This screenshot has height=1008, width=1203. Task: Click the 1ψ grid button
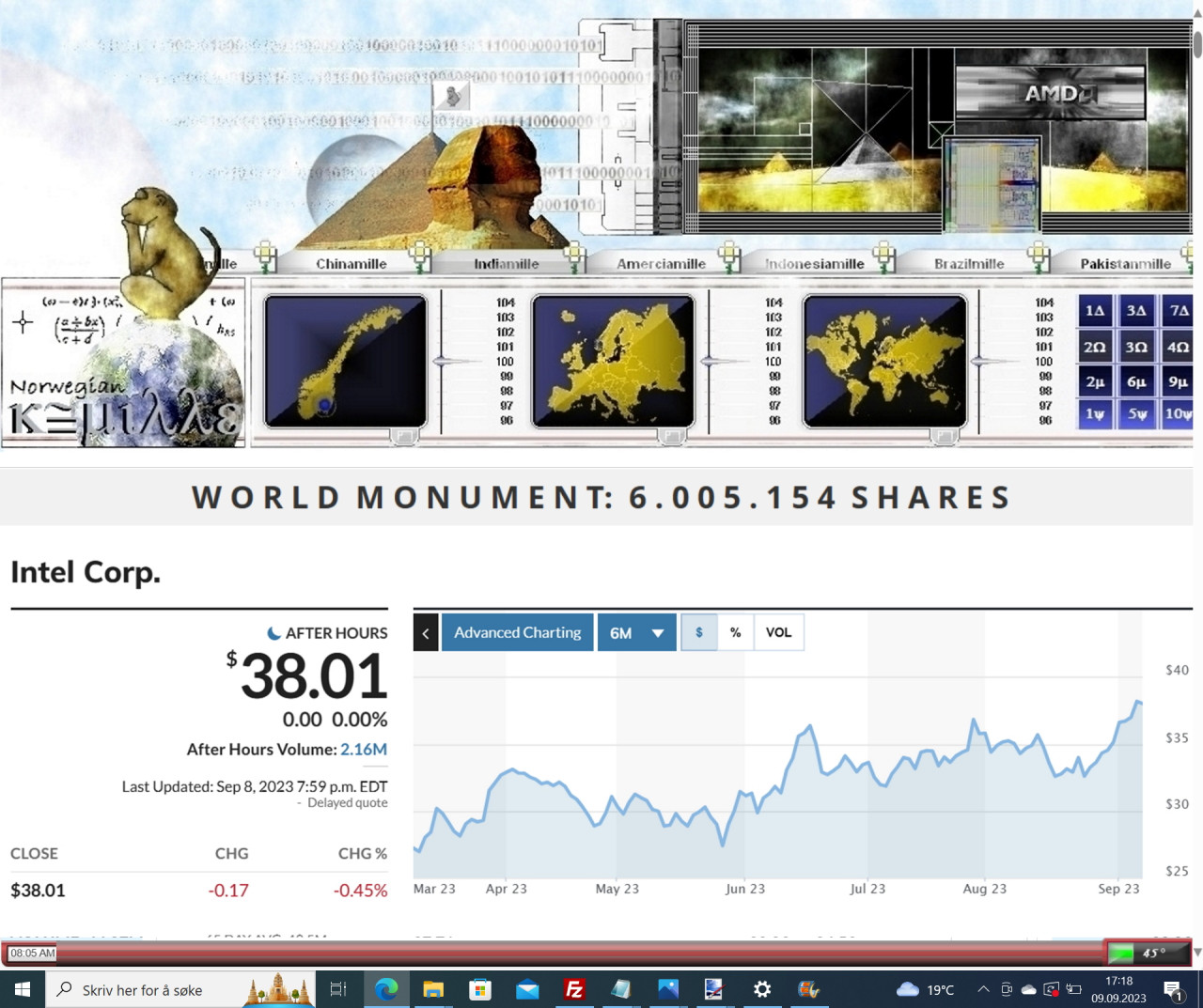click(x=1095, y=413)
